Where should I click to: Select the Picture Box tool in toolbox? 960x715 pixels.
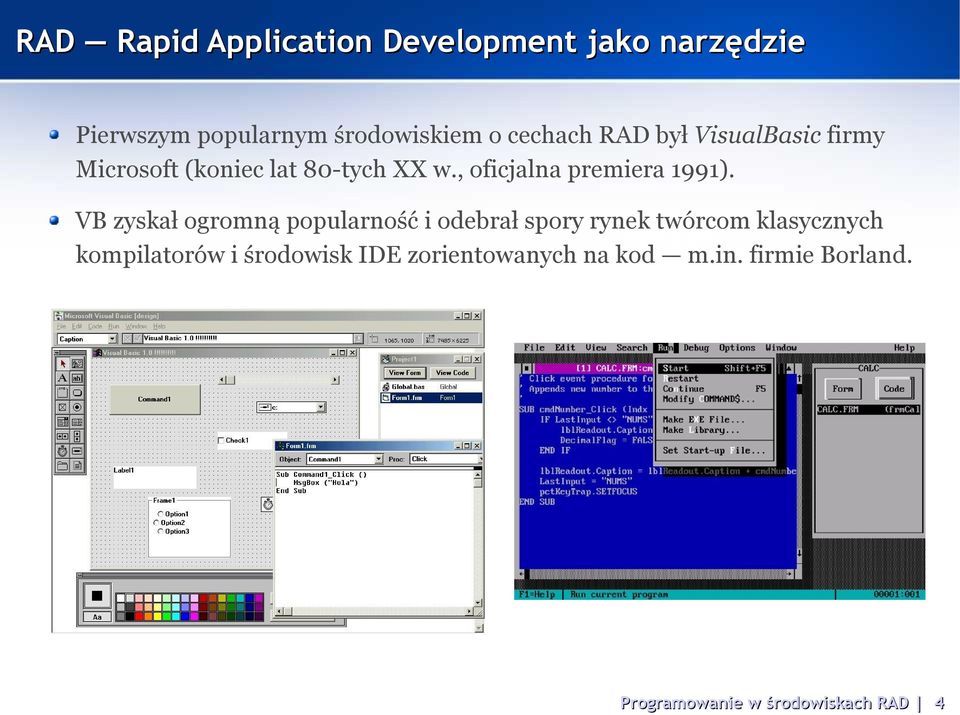click(x=77, y=364)
